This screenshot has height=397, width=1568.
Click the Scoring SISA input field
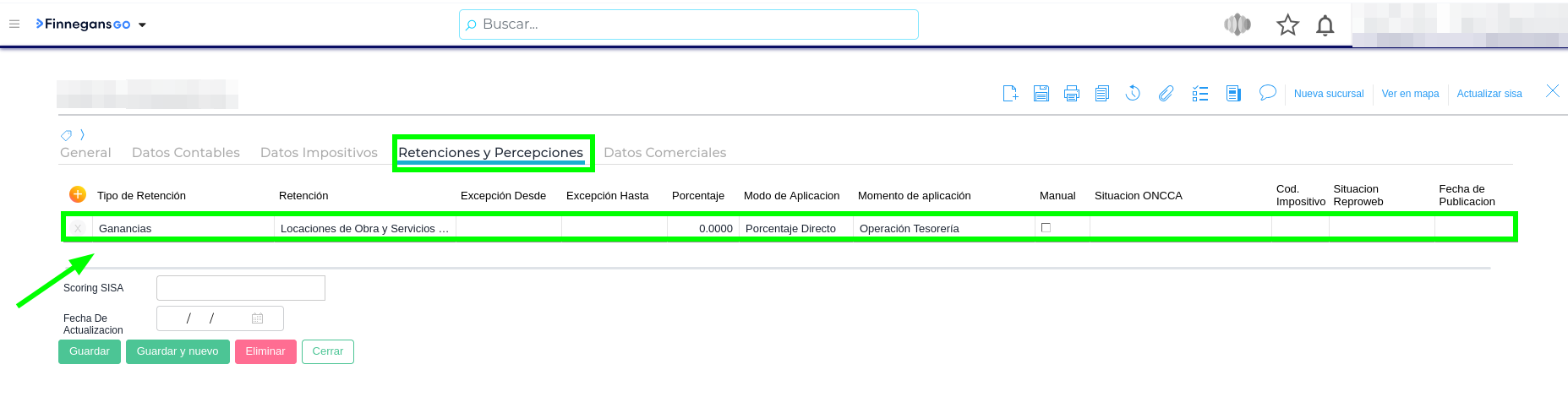tap(241, 288)
